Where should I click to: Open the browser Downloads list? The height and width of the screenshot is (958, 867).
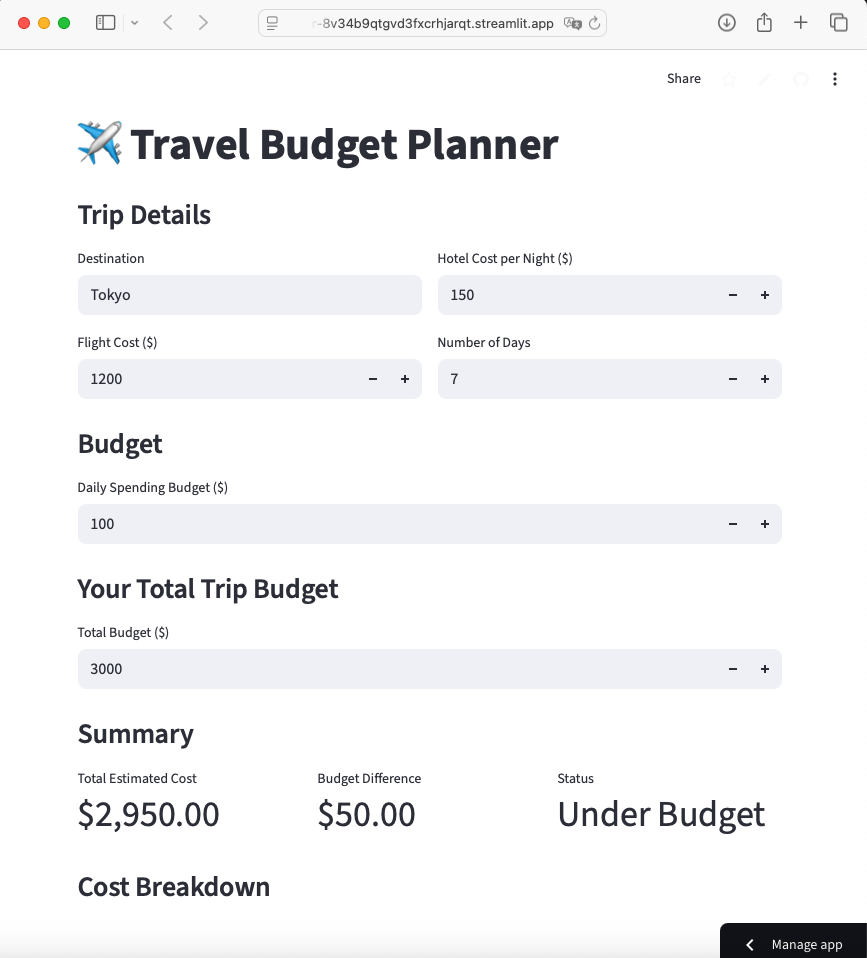coord(727,22)
